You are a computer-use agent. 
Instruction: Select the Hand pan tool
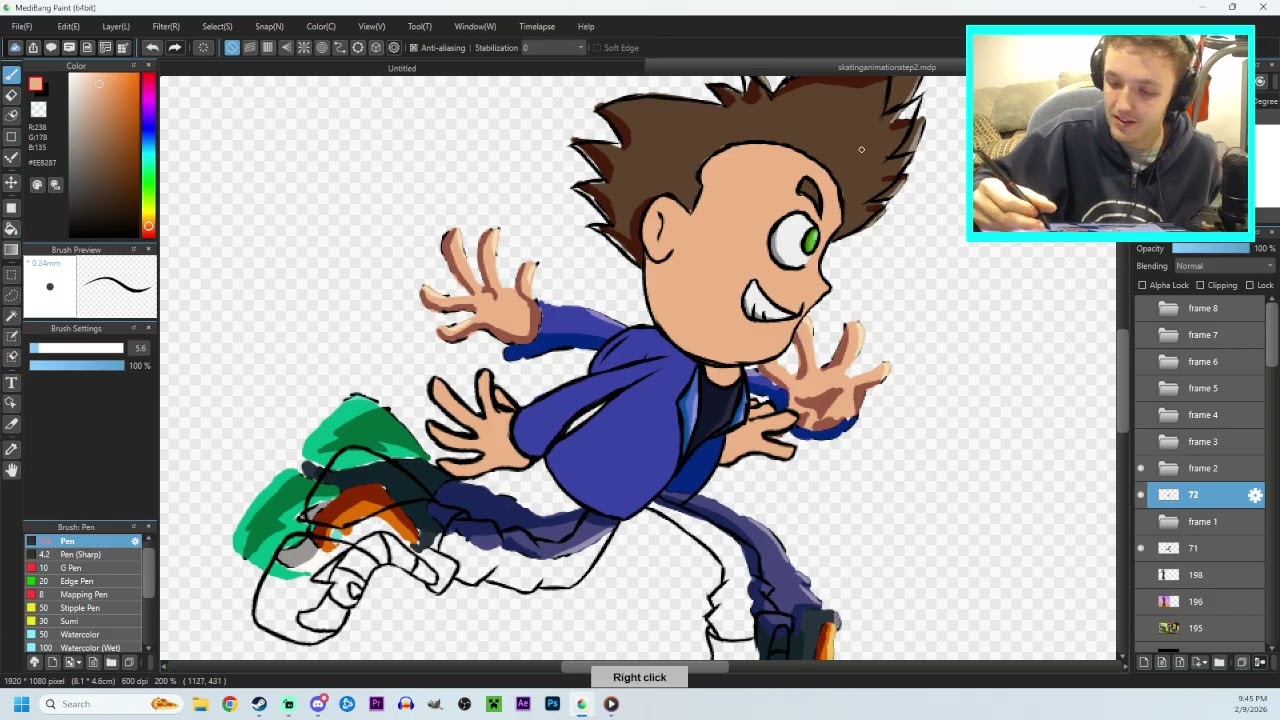click(x=12, y=470)
